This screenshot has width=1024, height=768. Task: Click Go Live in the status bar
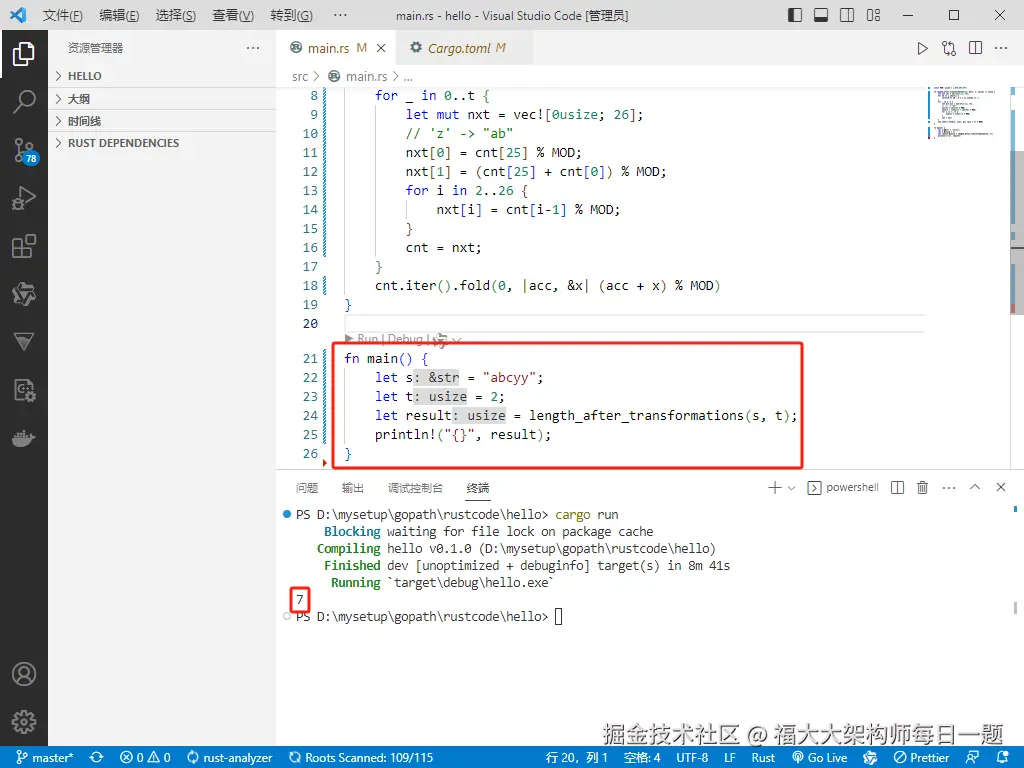[820, 757]
